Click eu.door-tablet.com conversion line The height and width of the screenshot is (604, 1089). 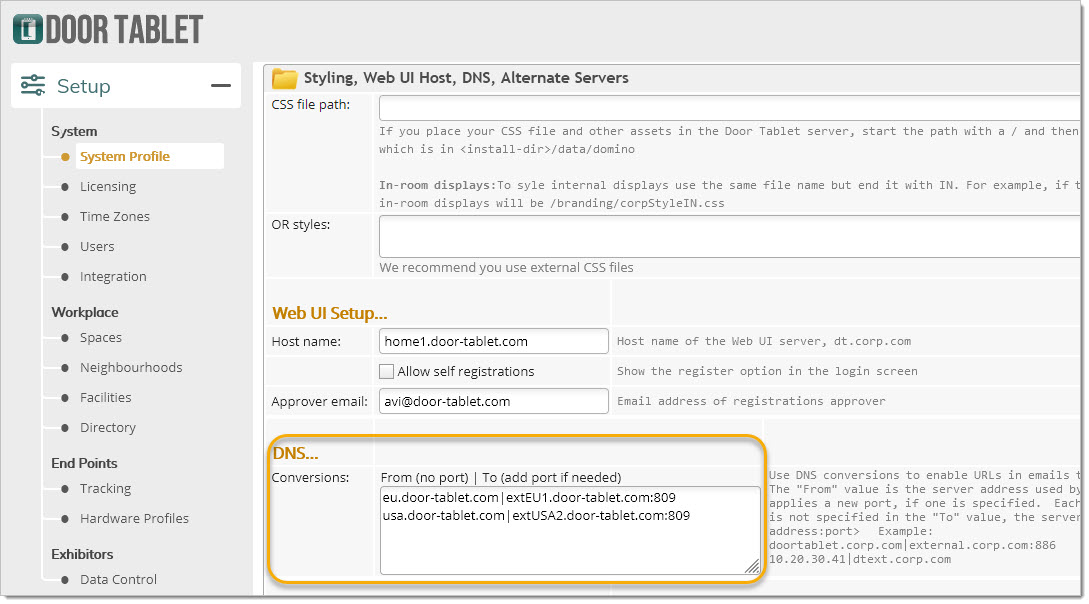tap(529, 497)
